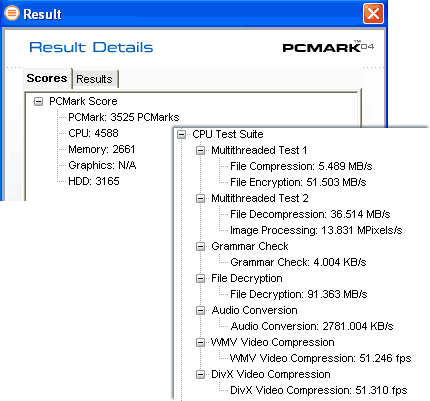Click the orange Result window title icon
The height and width of the screenshot is (401, 430).
pyautogui.click(x=12, y=14)
